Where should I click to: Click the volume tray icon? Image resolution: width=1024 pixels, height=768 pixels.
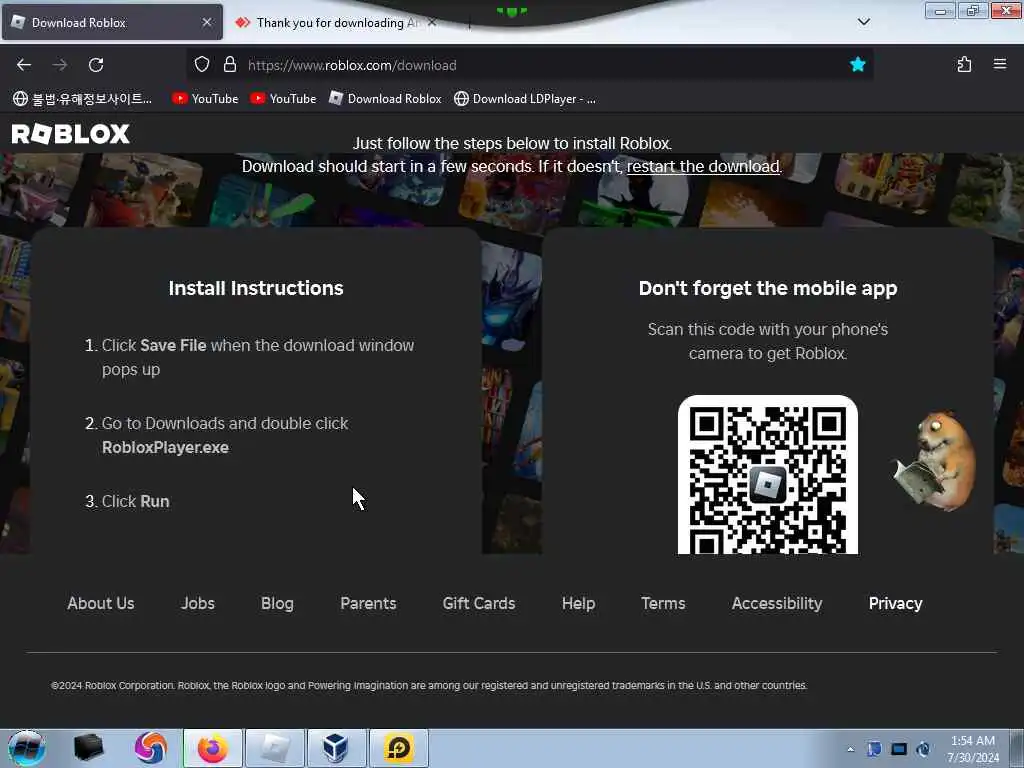[923, 749]
